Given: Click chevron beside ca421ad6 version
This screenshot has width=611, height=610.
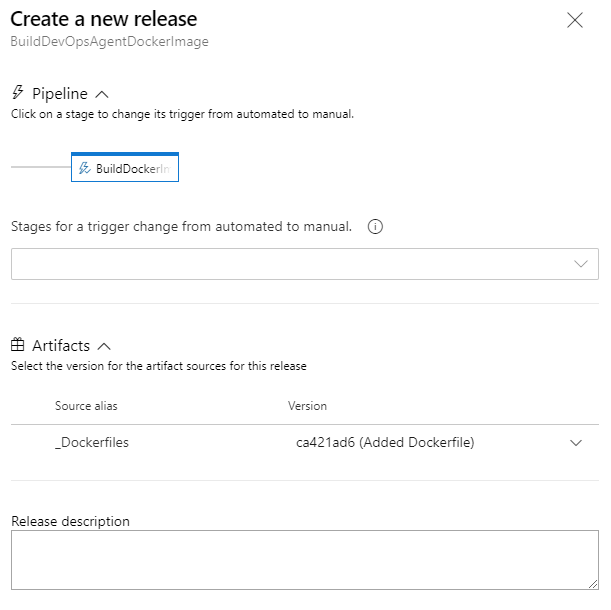Looking at the screenshot, I should click(x=576, y=442).
